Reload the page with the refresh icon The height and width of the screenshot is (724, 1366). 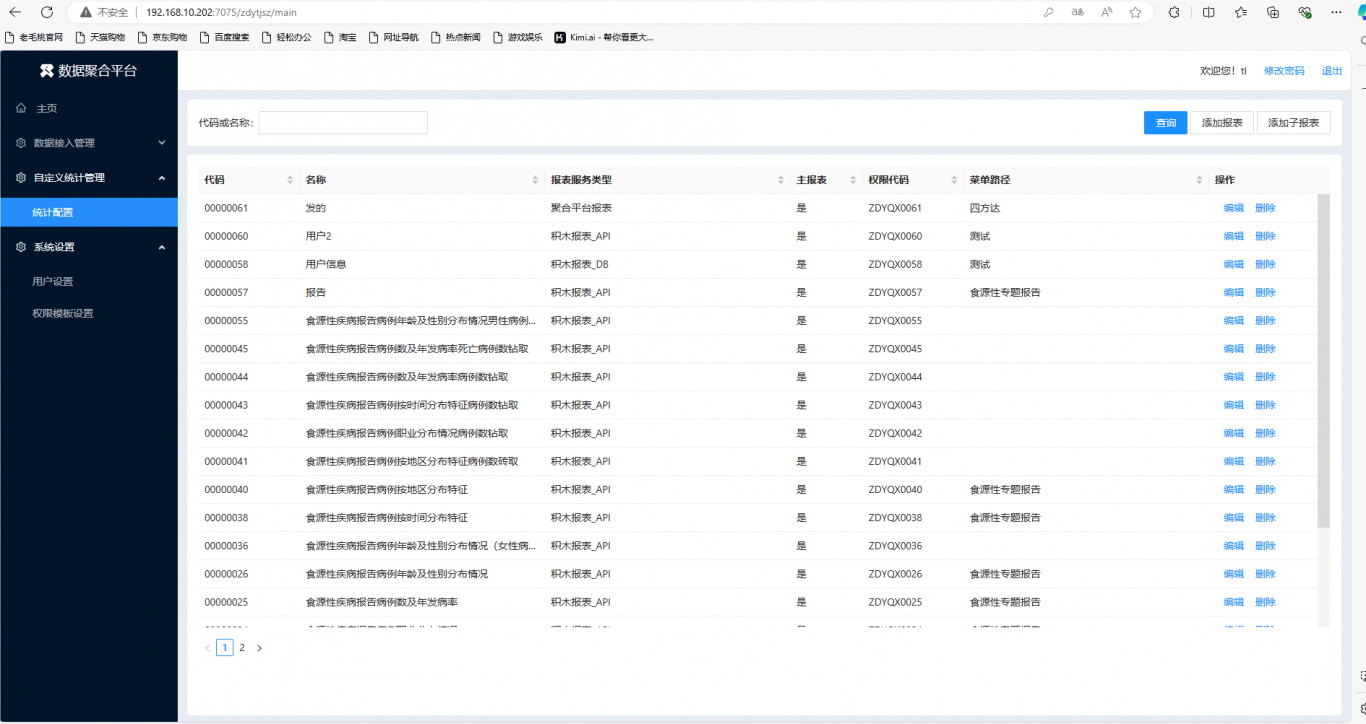coord(47,12)
